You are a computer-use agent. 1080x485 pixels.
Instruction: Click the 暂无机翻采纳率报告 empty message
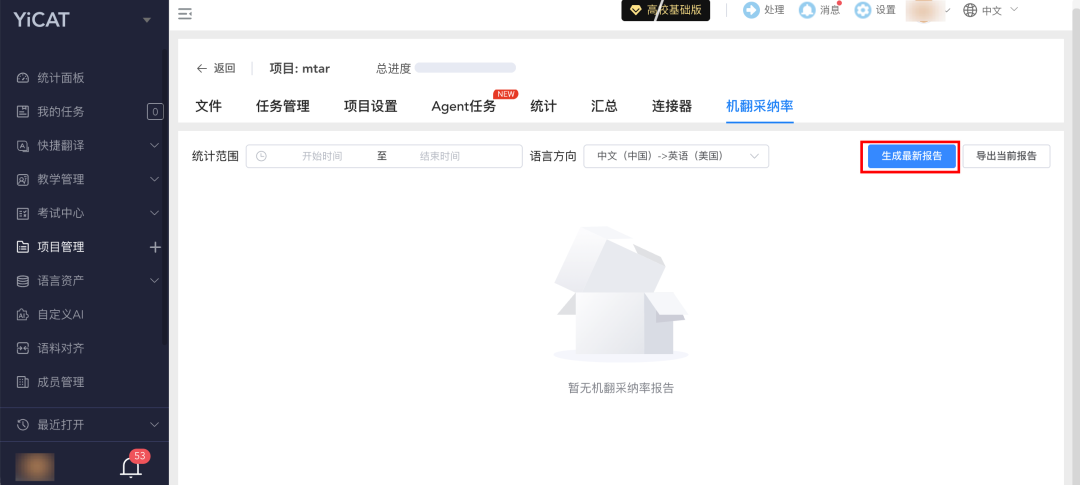point(621,388)
